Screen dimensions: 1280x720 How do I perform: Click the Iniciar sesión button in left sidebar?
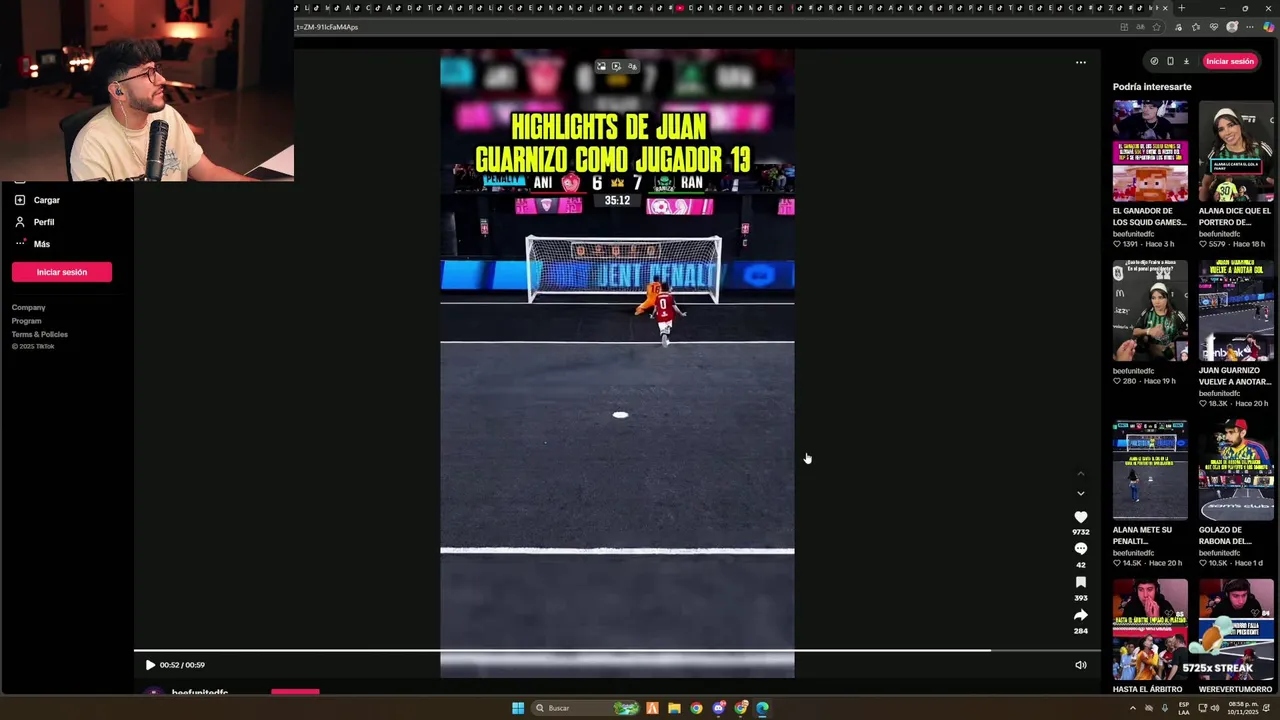[x=62, y=272]
